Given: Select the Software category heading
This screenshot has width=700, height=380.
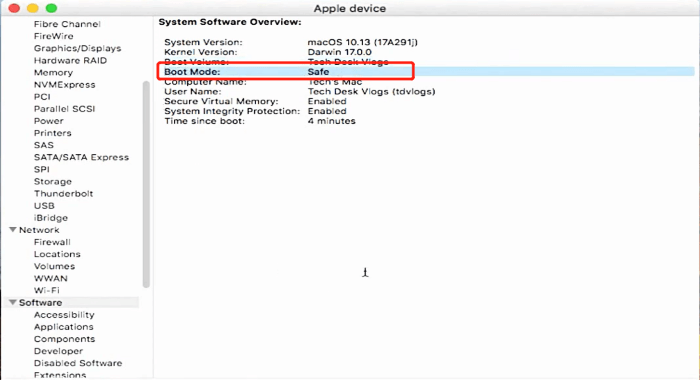Looking at the screenshot, I should [40, 302].
